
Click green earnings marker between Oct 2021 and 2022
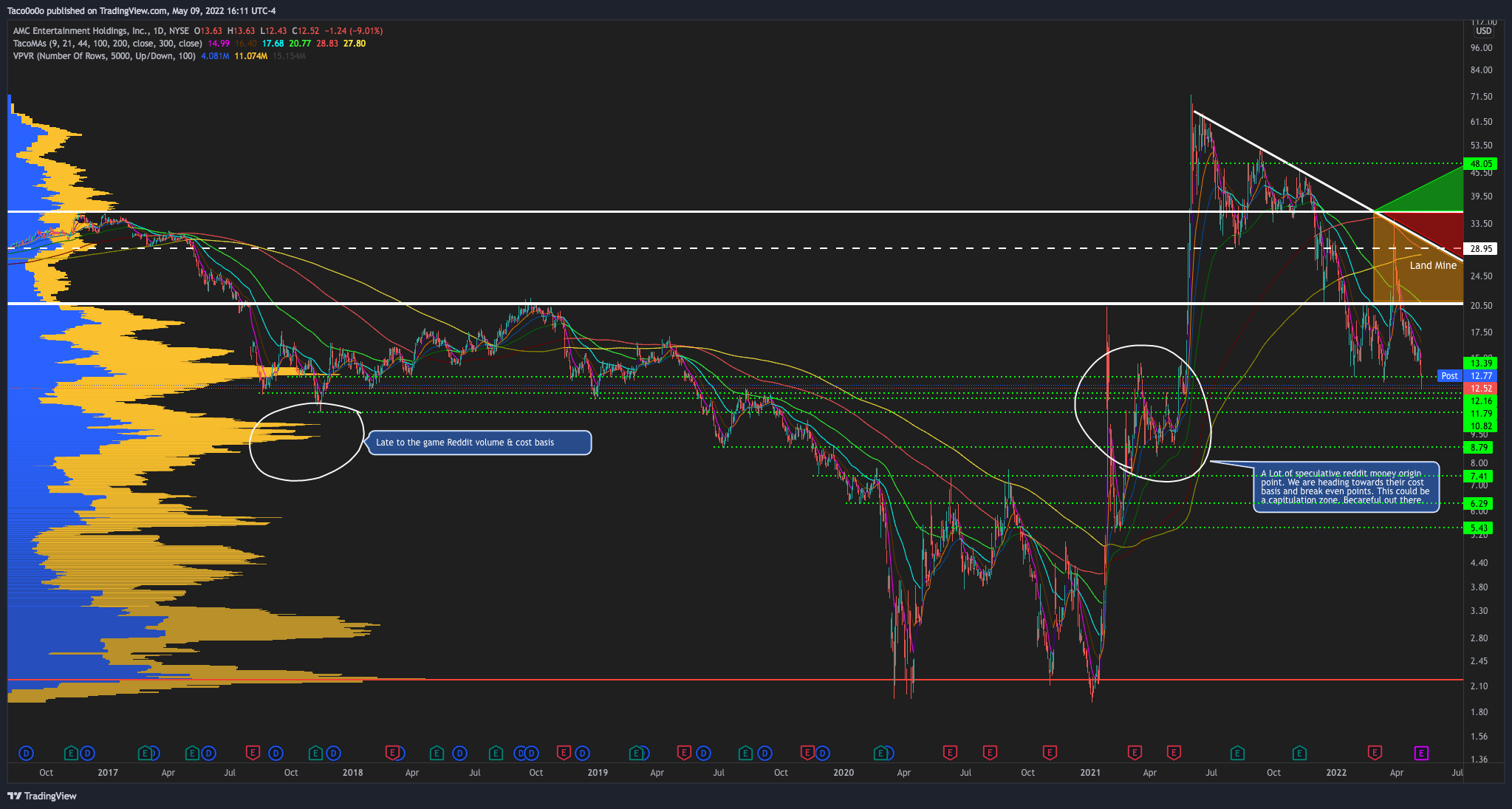[x=1299, y=753]
